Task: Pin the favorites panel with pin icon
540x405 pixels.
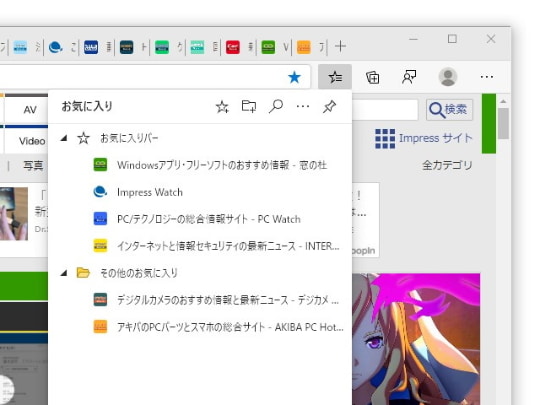Action: tap(329, 106)
